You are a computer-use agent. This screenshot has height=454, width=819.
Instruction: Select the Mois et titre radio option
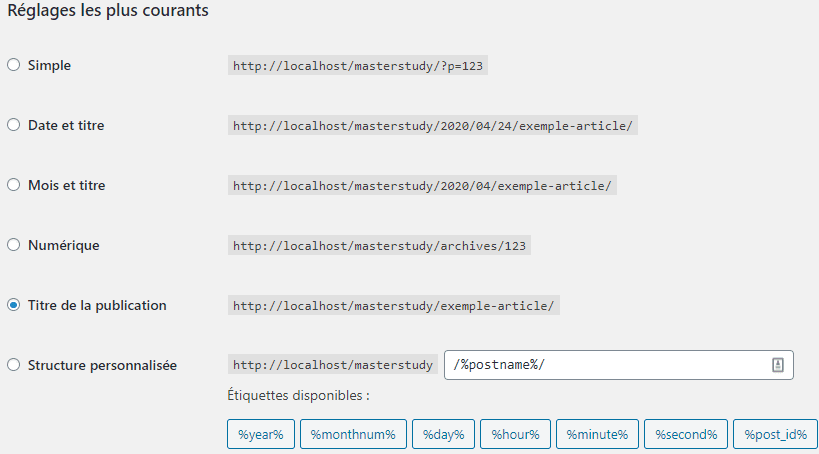pyautogui.click(x=14, y=185)
